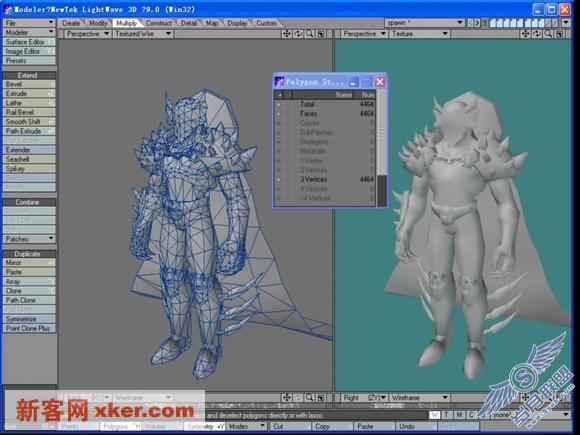
Task: Open the Surface Editor
Action: [29, 42]
